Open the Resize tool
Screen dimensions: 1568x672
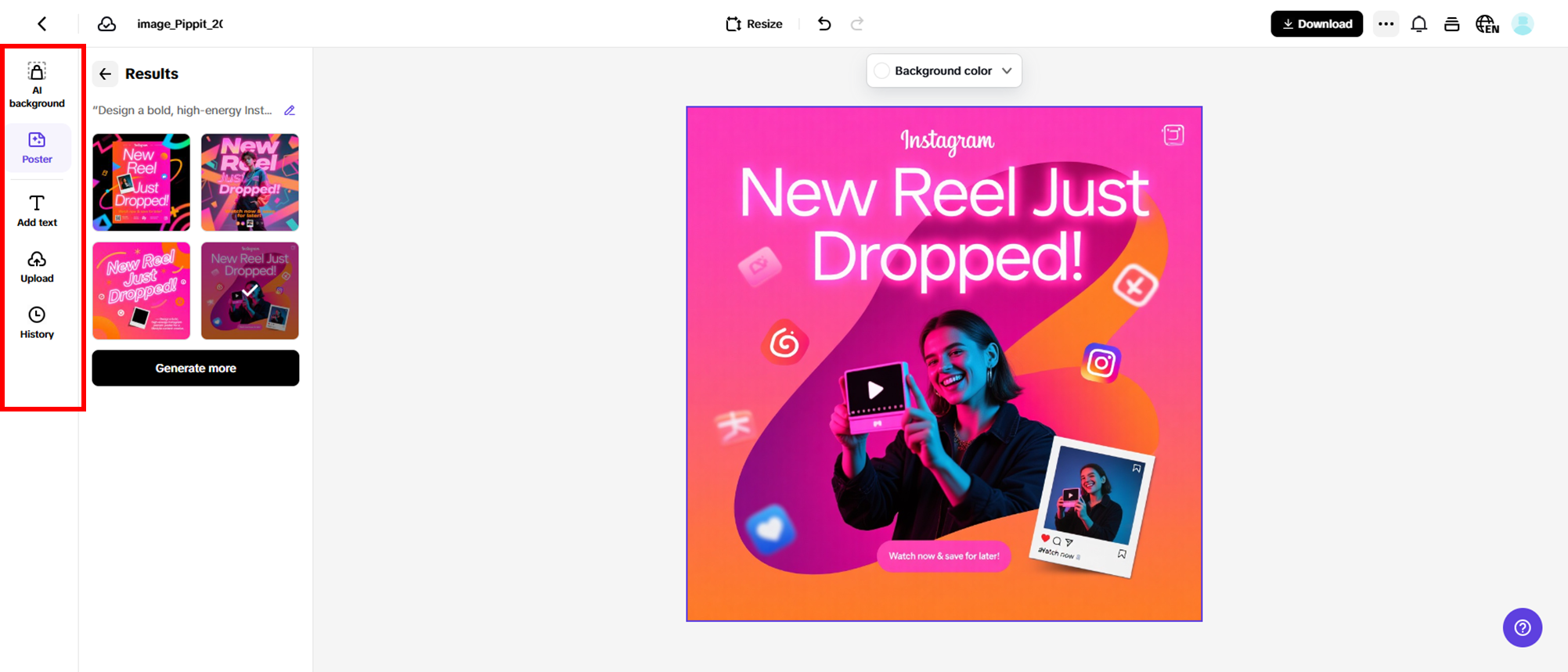(x=755, y=24)
